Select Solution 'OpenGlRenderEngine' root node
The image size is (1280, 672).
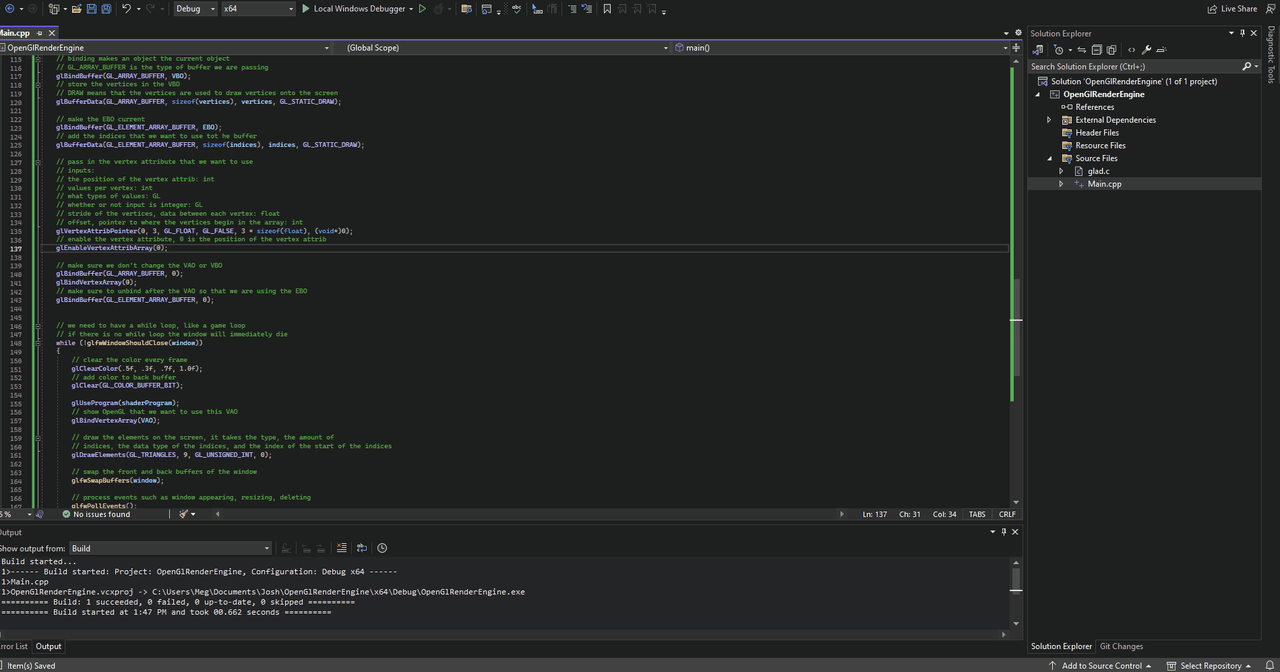tap(1134, 81)
